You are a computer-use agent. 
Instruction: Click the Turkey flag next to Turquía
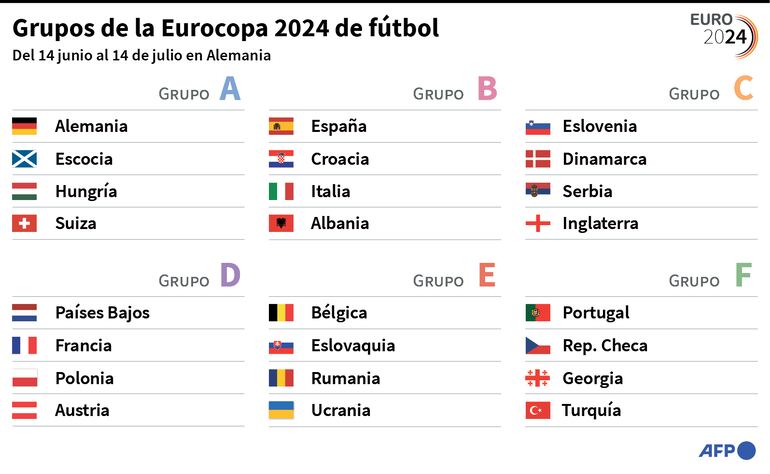click(538, 410)
